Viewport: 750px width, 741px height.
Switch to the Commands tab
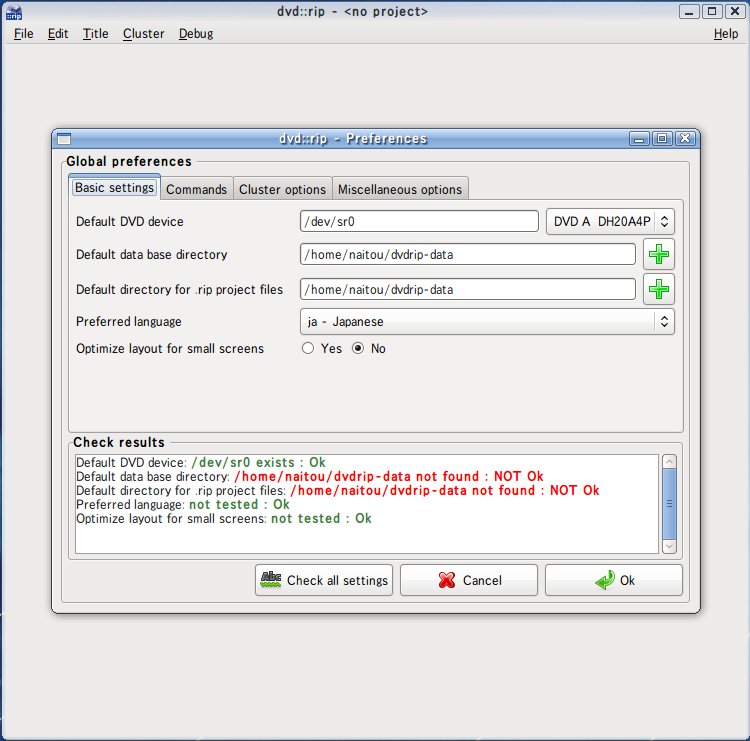[196, 189]
